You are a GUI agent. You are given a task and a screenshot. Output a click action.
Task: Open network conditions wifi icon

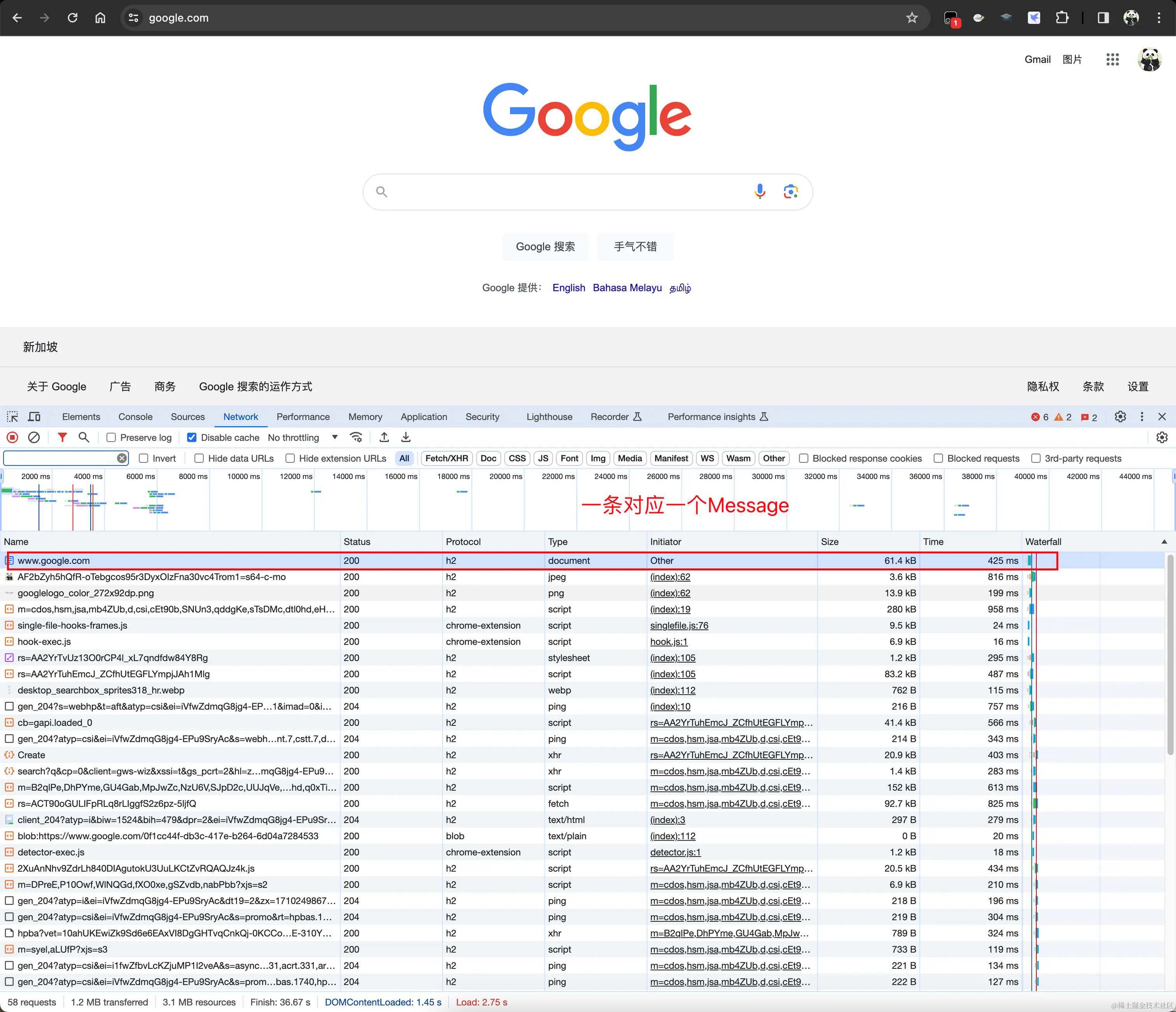coord(356,437)
